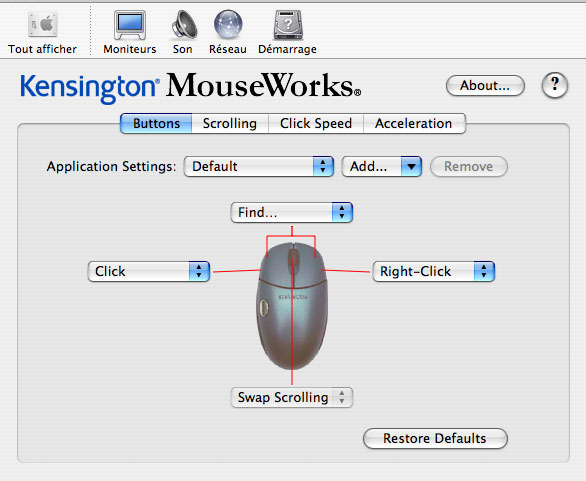This screenshot has height=481, width=586.
Task: Click the Restore Defaults button
Action: click(x=435, y=438)
